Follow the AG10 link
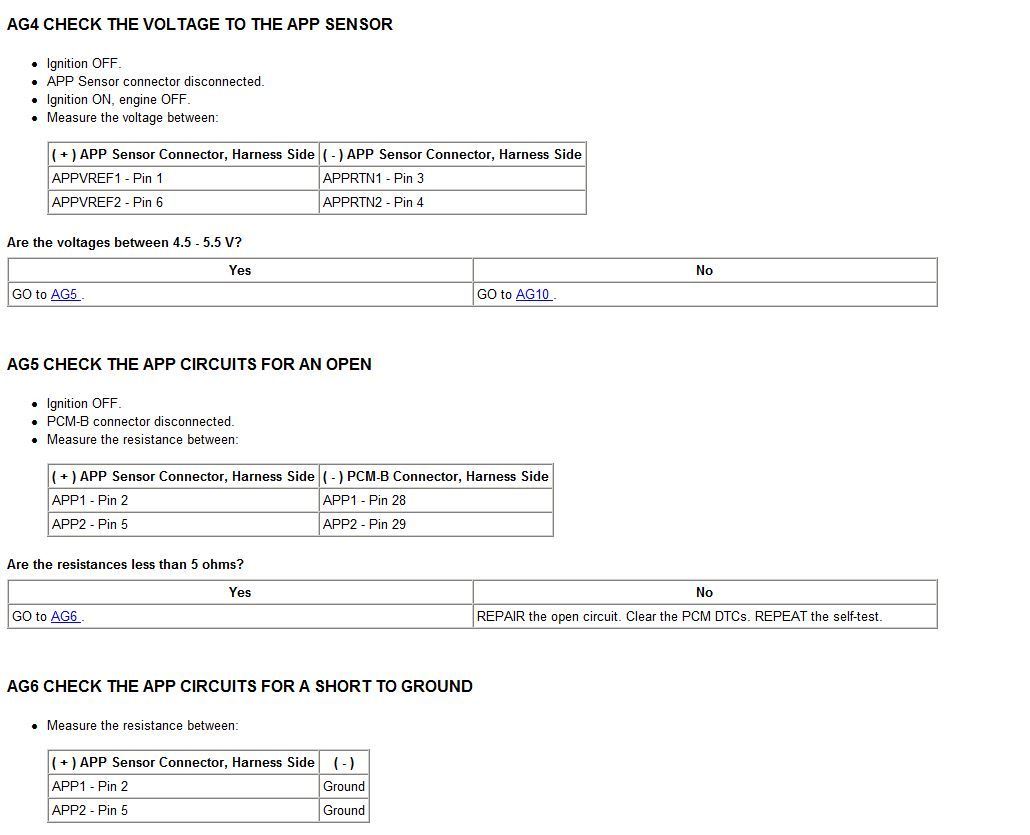Screen dimensions: 1030x835 pos(532,295)
